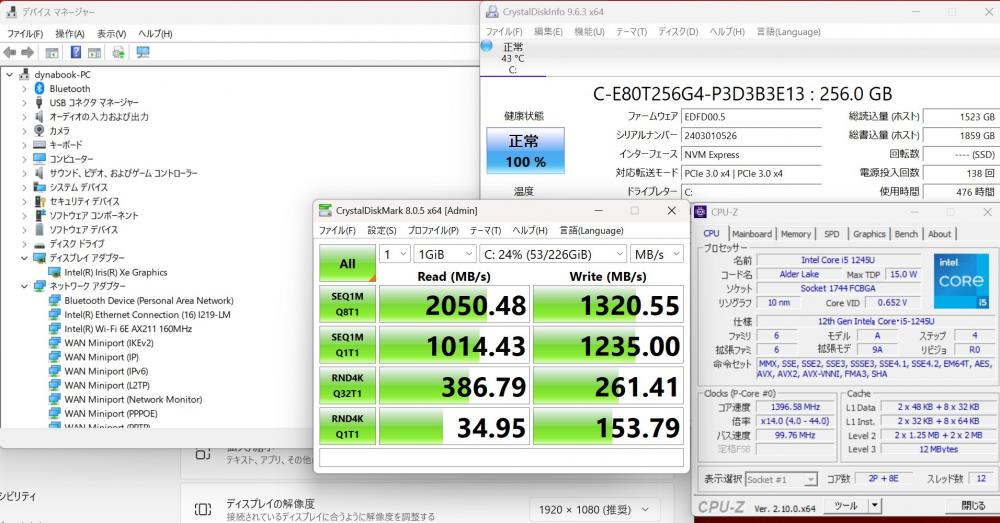Select Intel(R) Iris(R) Xe Graphics adapter
The height and width of the screenshot is (523, 1000).
(115, 272)
